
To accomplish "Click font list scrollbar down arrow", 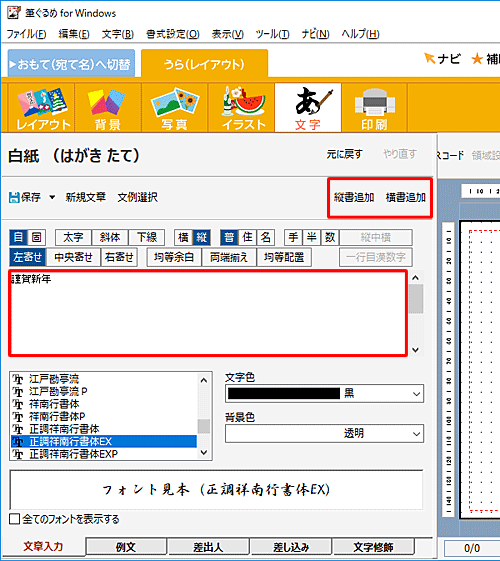I will pyautogui.click(x=204, y=453).
